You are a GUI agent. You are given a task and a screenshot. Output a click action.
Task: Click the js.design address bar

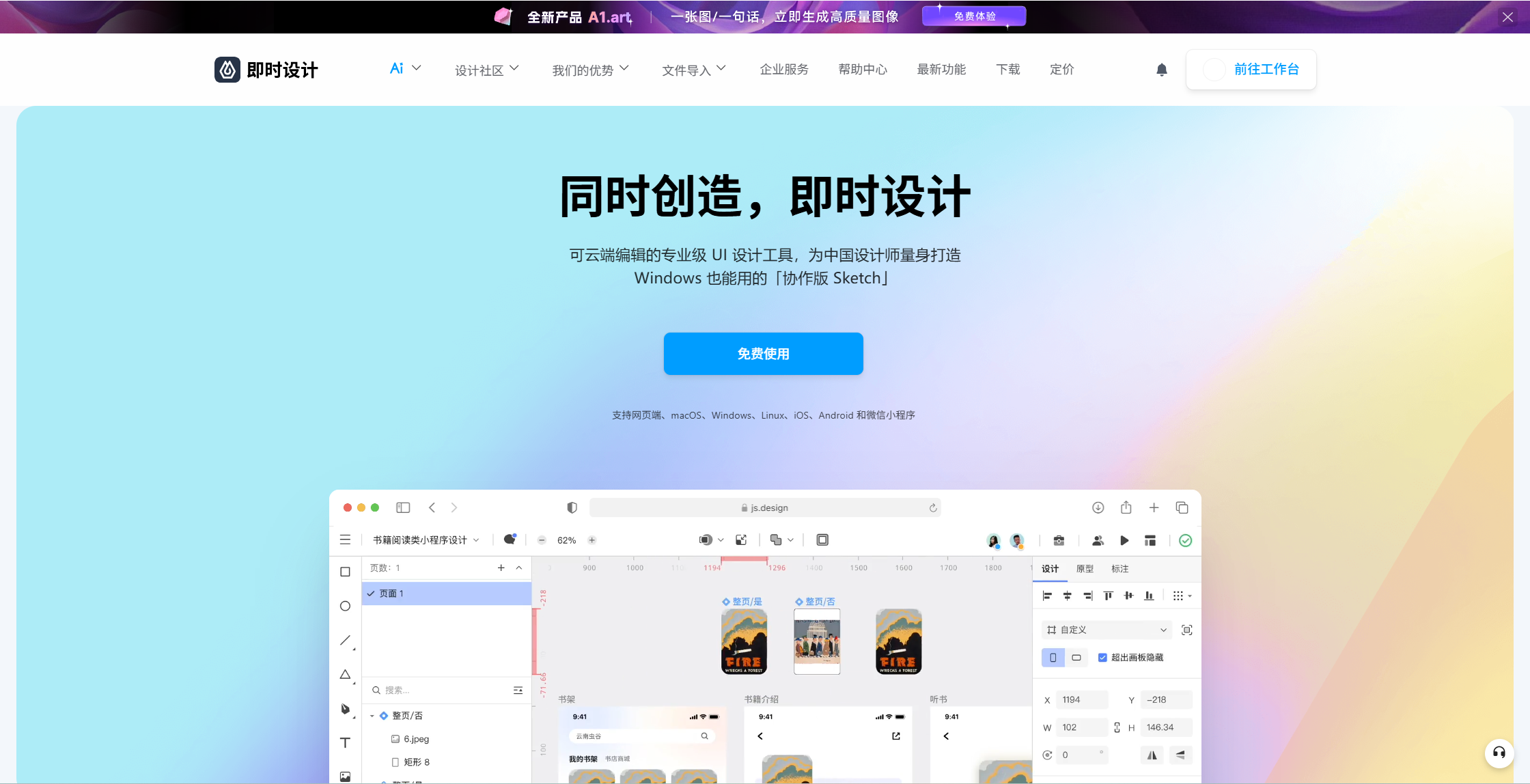click(765, 507)
